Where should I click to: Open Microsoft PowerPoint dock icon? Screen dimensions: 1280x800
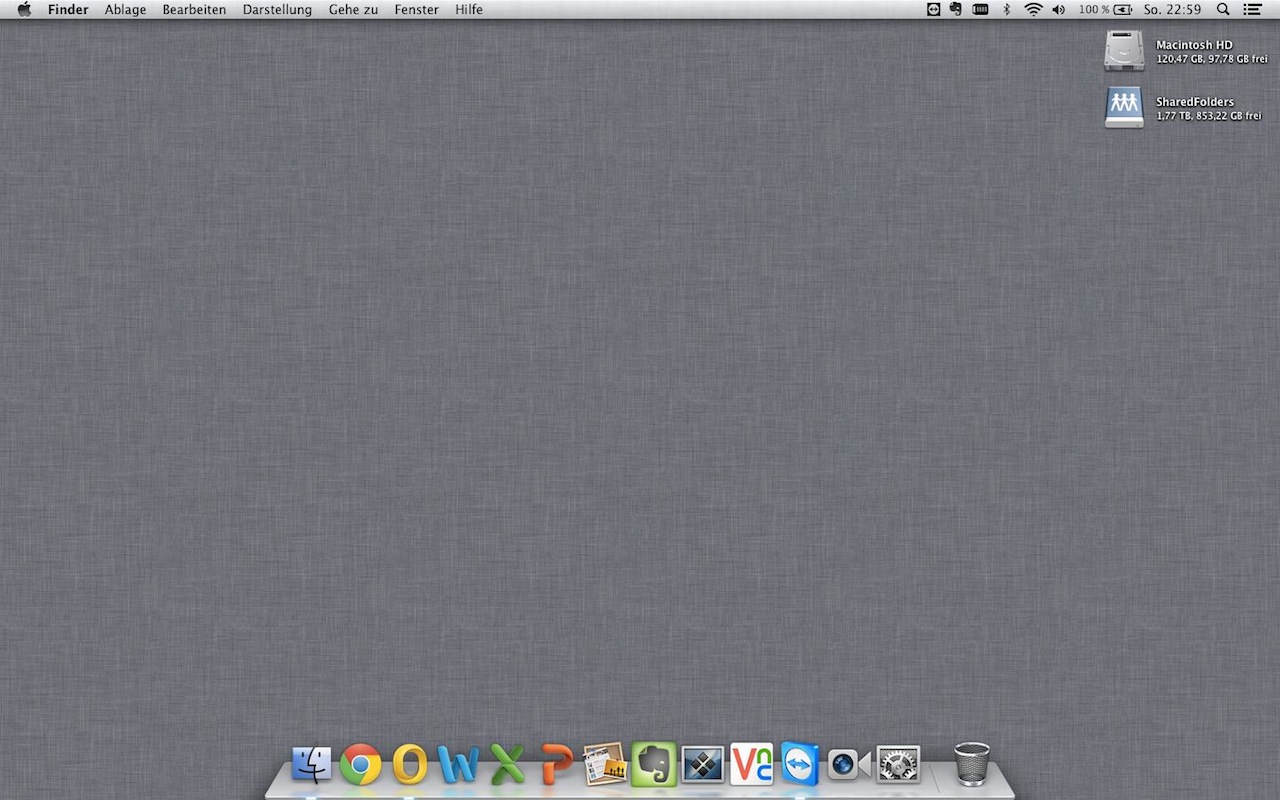(x=556, y=765)
